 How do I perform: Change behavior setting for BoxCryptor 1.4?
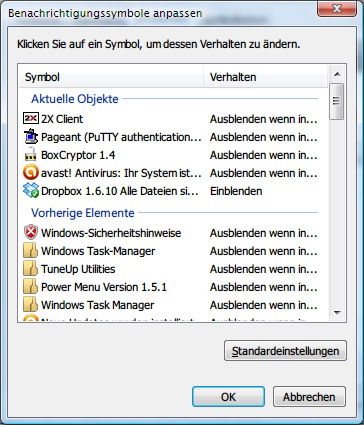tap(263, 155)
